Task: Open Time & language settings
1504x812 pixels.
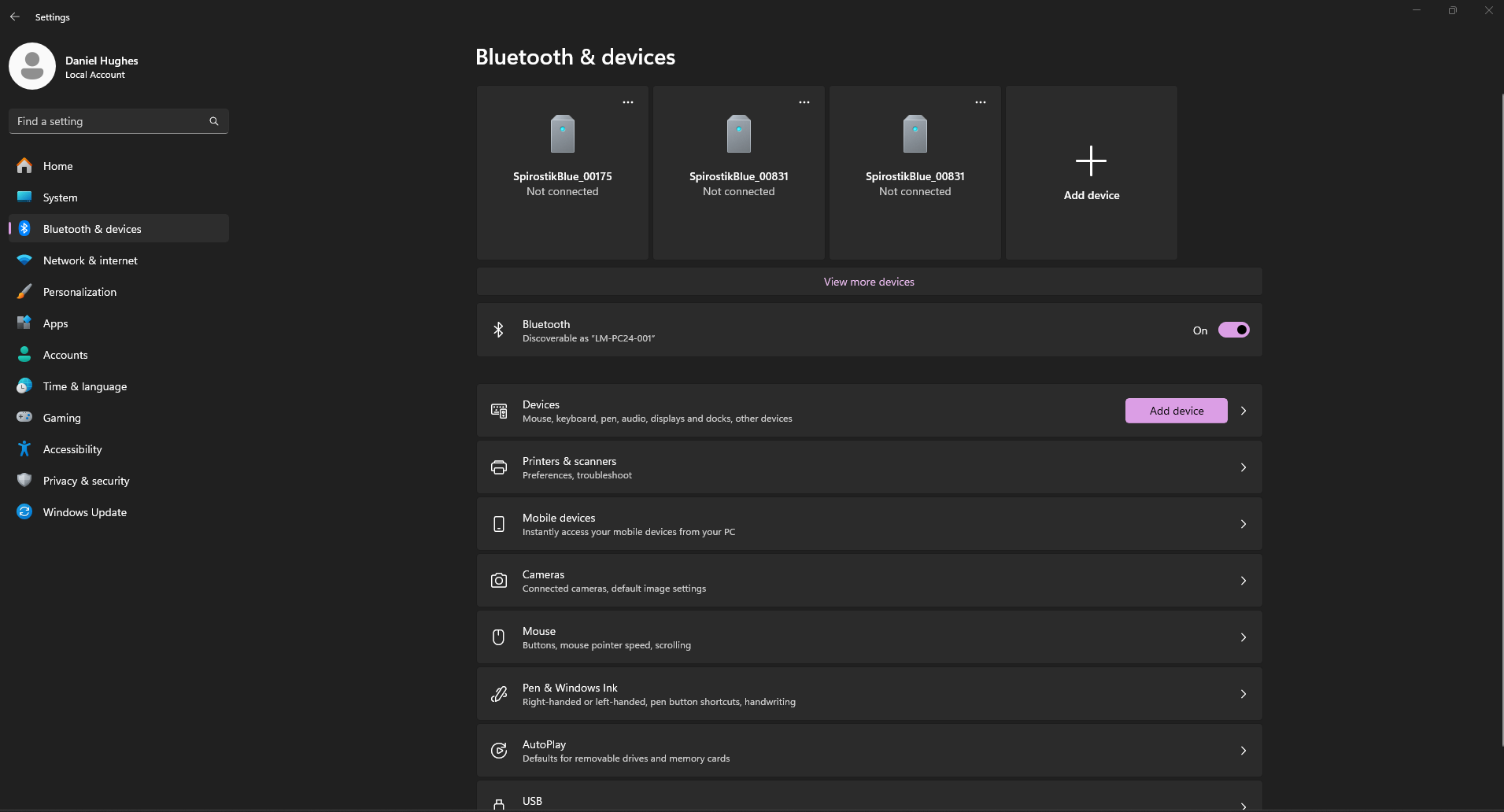Action: click(x=119, y=386)
